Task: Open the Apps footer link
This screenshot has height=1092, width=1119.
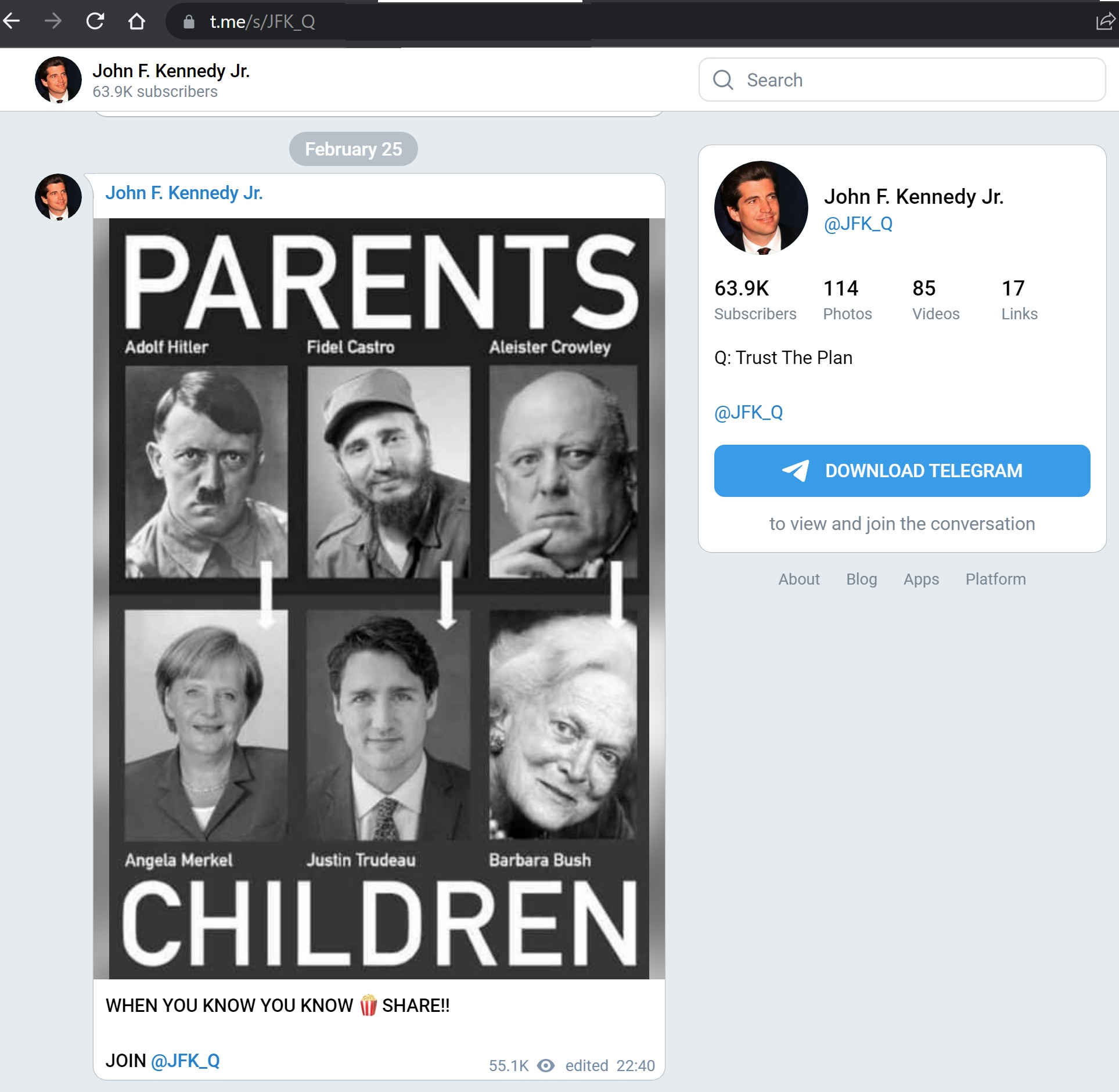Action: (x=921, y=579)
